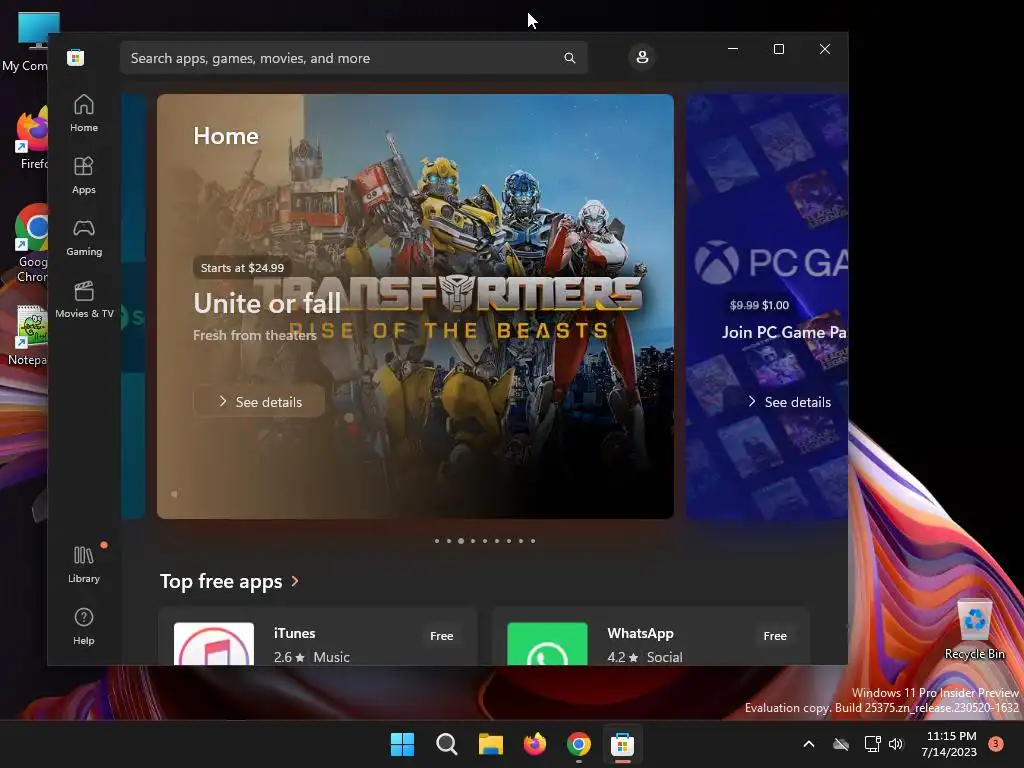Select the fourth carousel page dot
The image size is (1024, 768).
[473, 541]
